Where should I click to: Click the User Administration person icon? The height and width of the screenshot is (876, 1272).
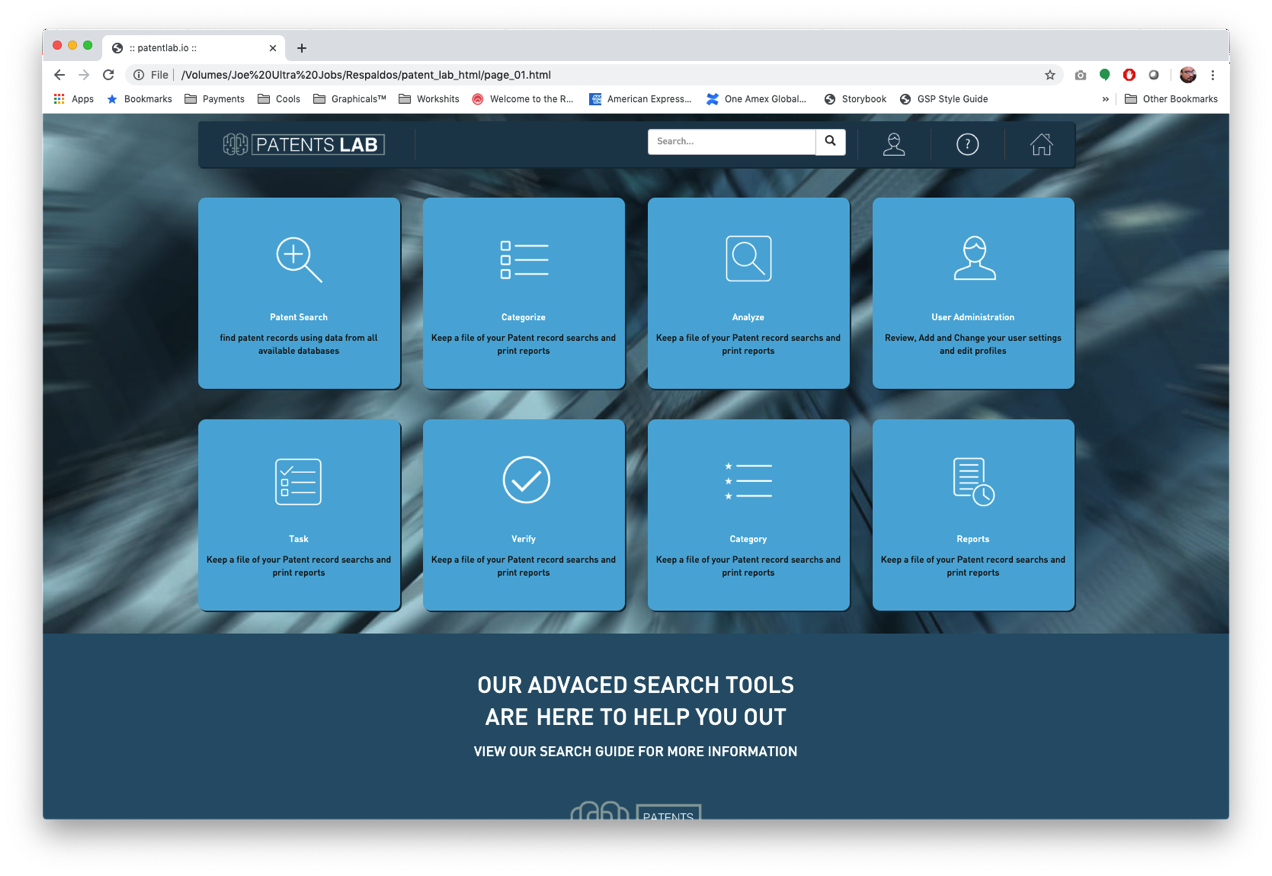974,258
